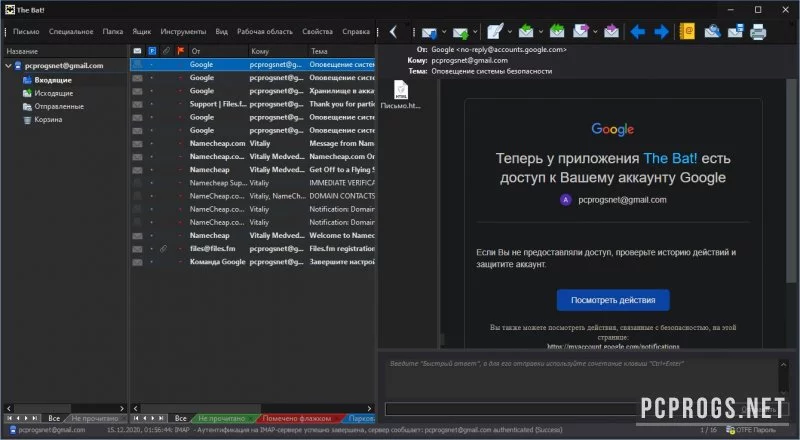This screenshot has width=800, height=440.
Task: Open the Свойства menu
Action: [317, 32]
